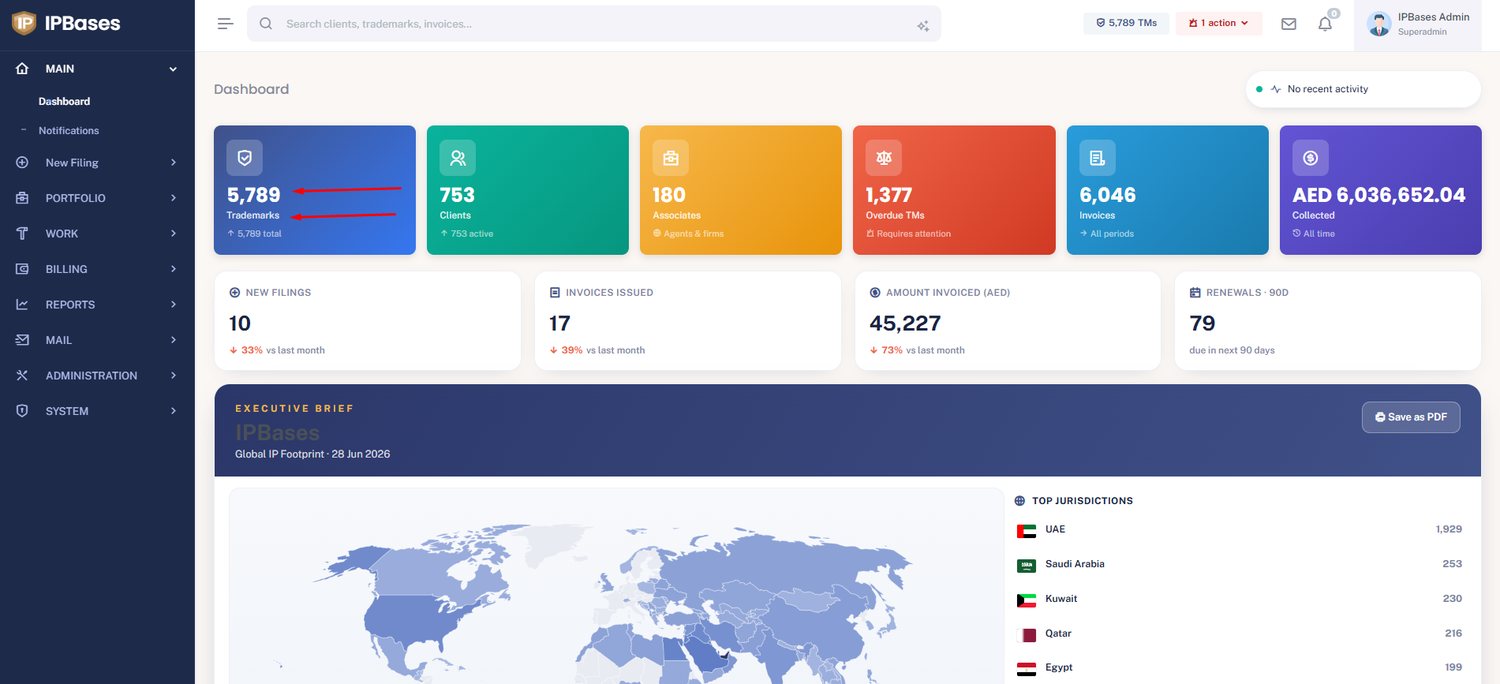
Task: Click the search magnifier icon
Action: (266, 23)
